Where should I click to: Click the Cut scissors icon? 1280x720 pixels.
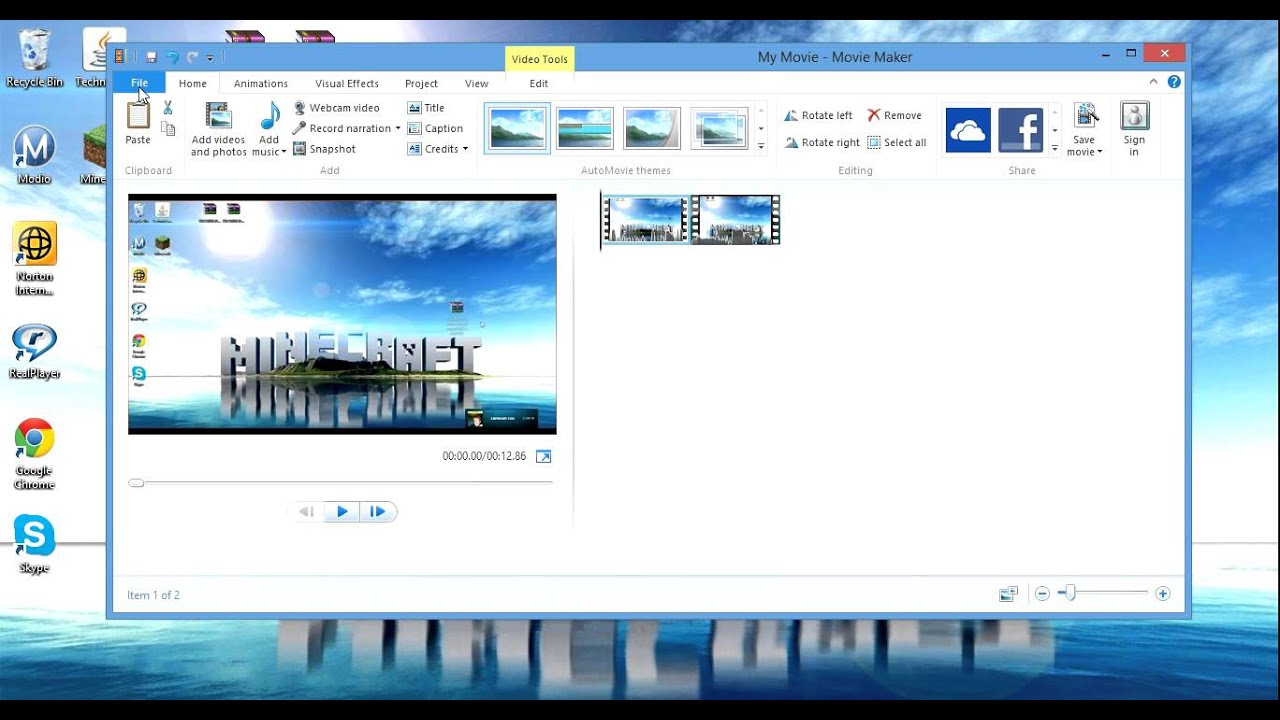168,108
